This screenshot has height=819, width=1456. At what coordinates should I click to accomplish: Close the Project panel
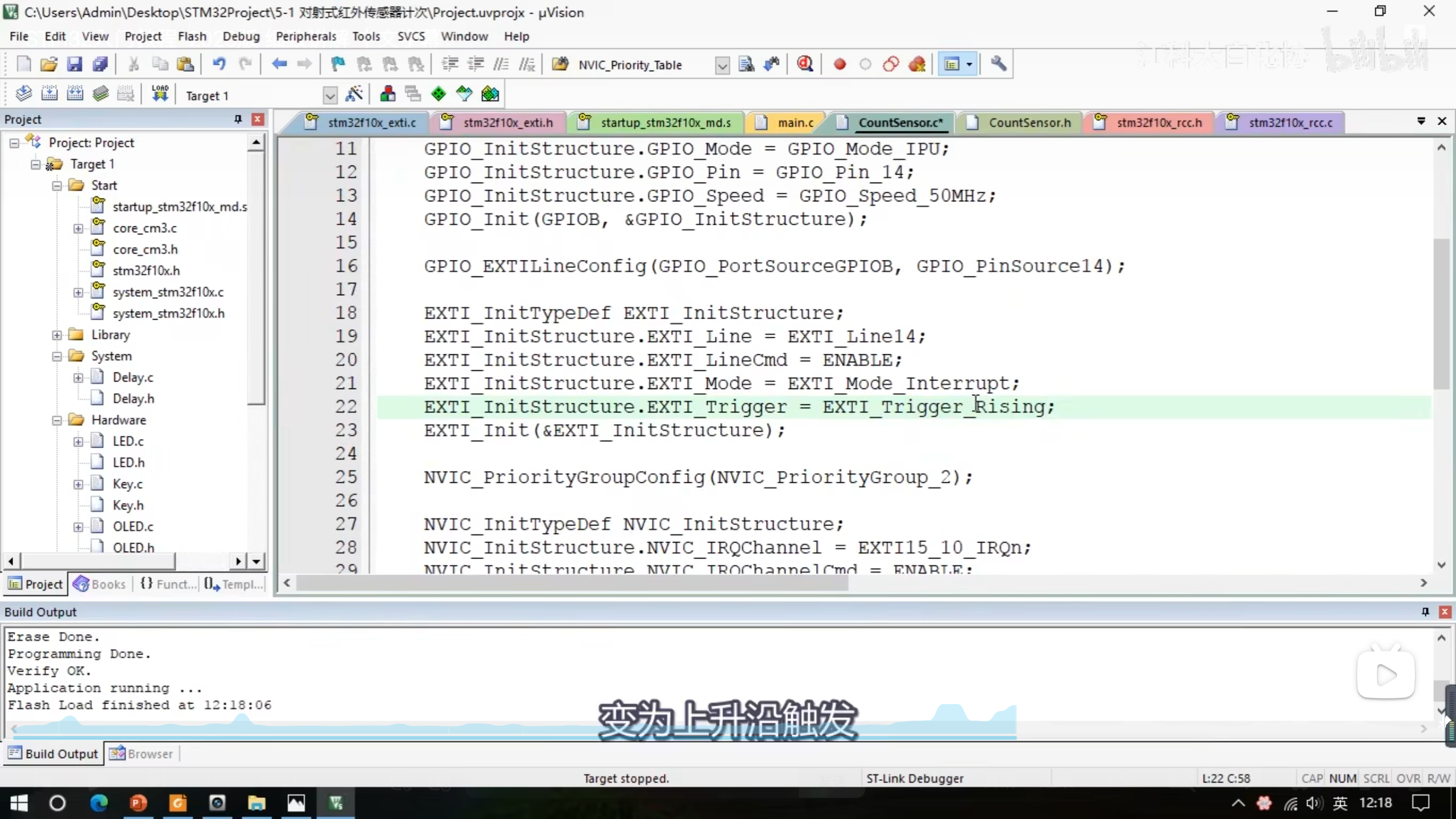[258, 119]
